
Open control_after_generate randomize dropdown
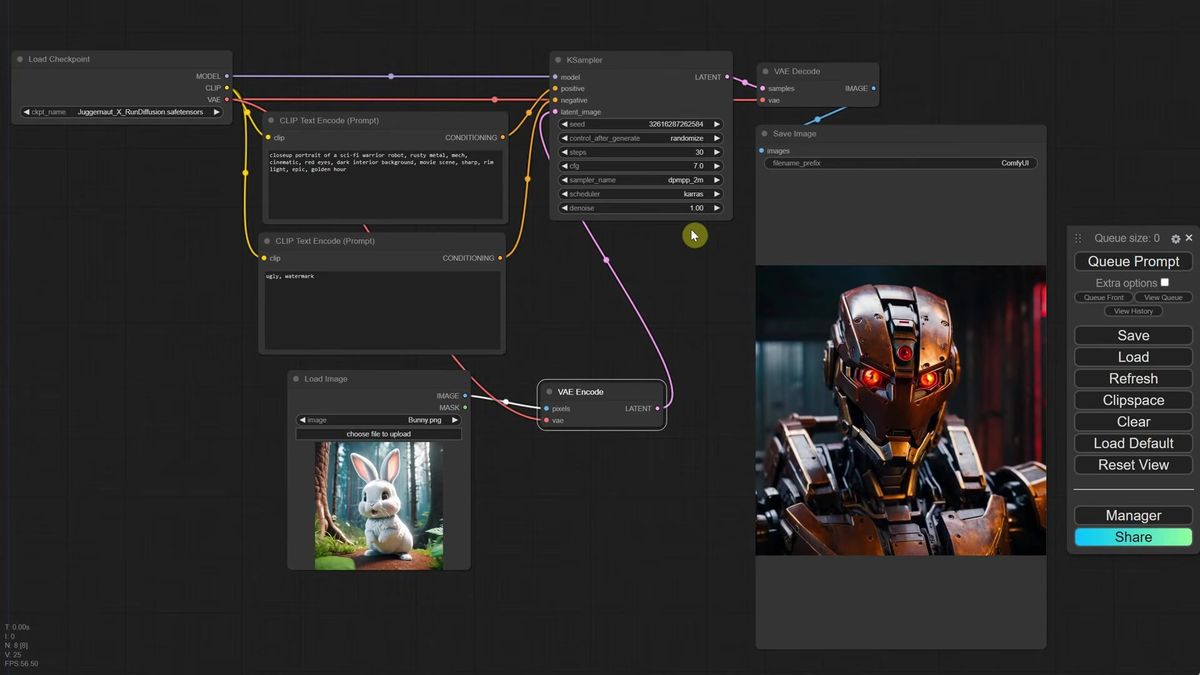coord(640,138)
